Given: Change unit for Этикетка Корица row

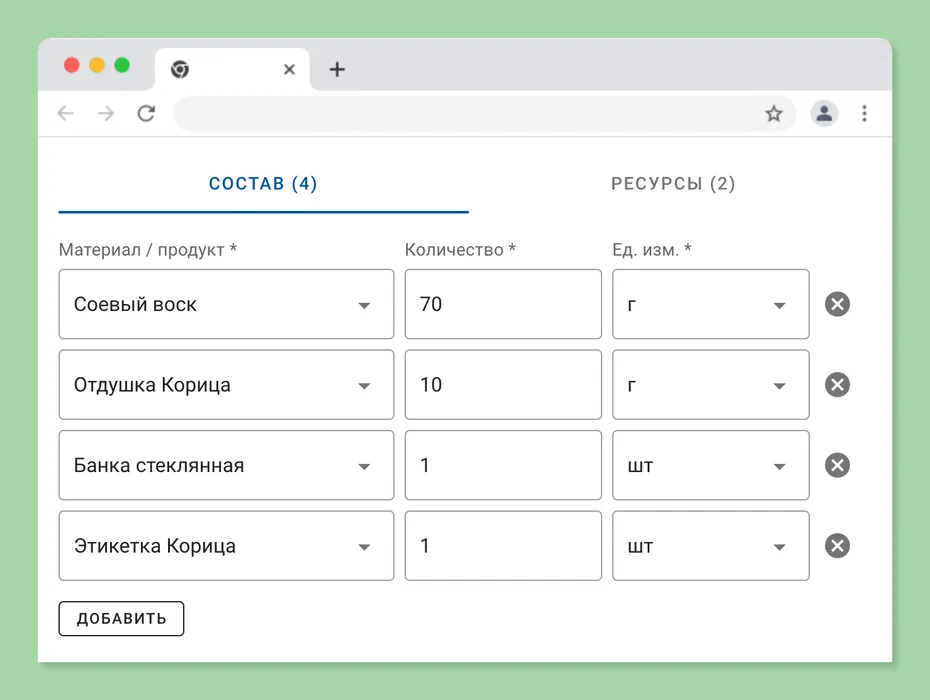Looking at the screenshot, I should [x=711, y=546].
